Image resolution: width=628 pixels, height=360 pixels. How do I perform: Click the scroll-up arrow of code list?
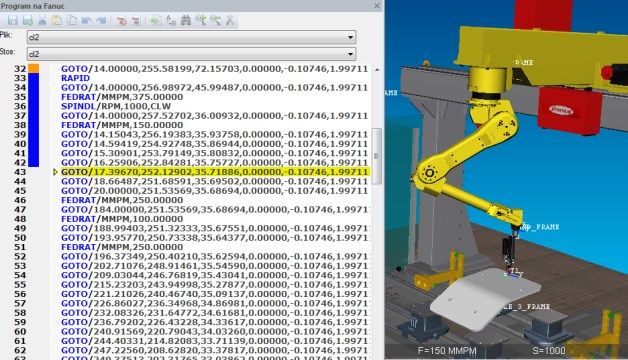[377, 69]
